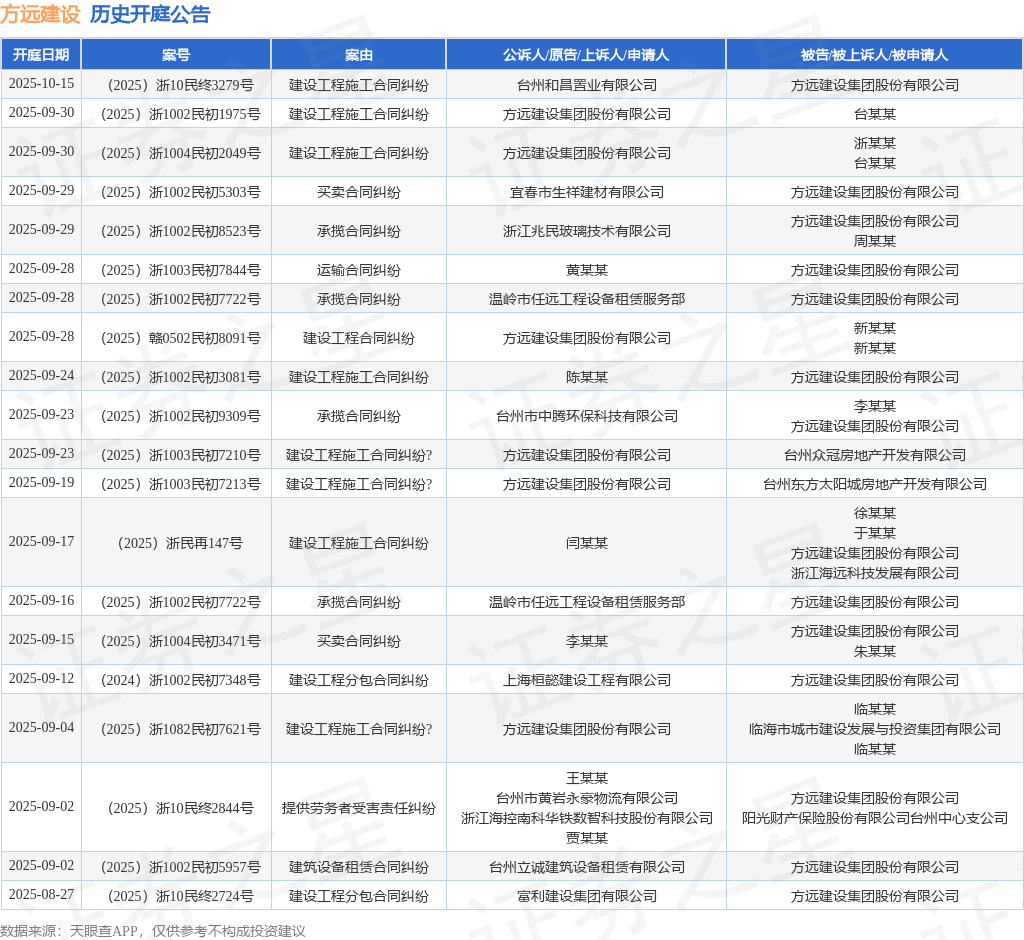The width and height of the screenshot is (1024, 940).
Task: Click case number (2025)浙10民终2844号
Action: point(180,808)
